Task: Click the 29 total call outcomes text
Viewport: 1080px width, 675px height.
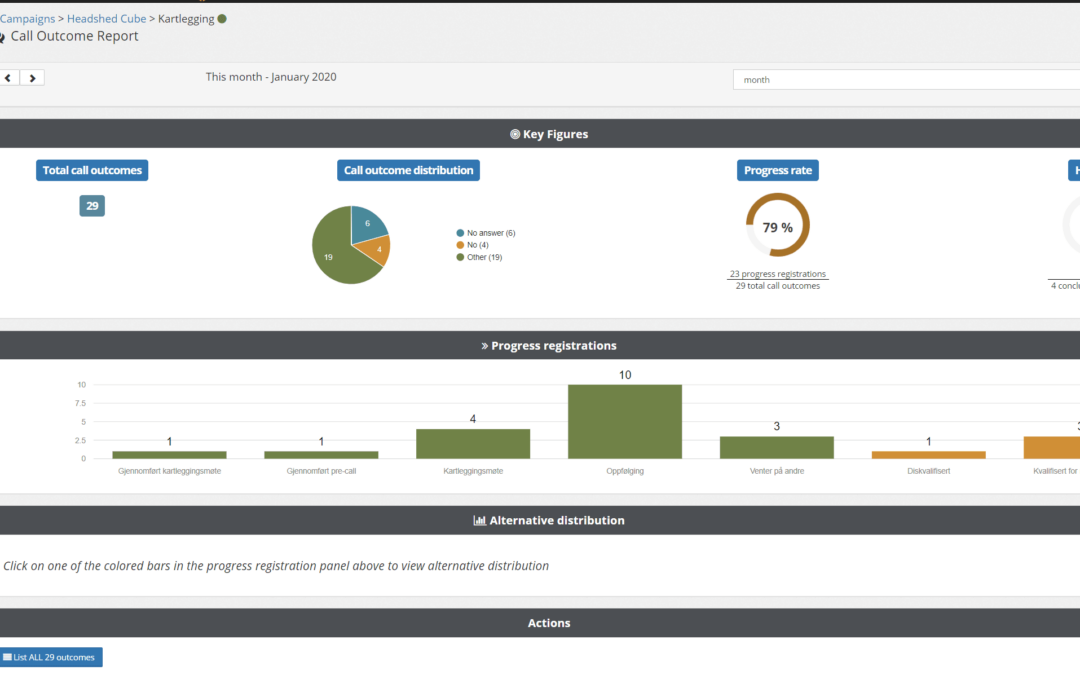Action: point(778,286)
